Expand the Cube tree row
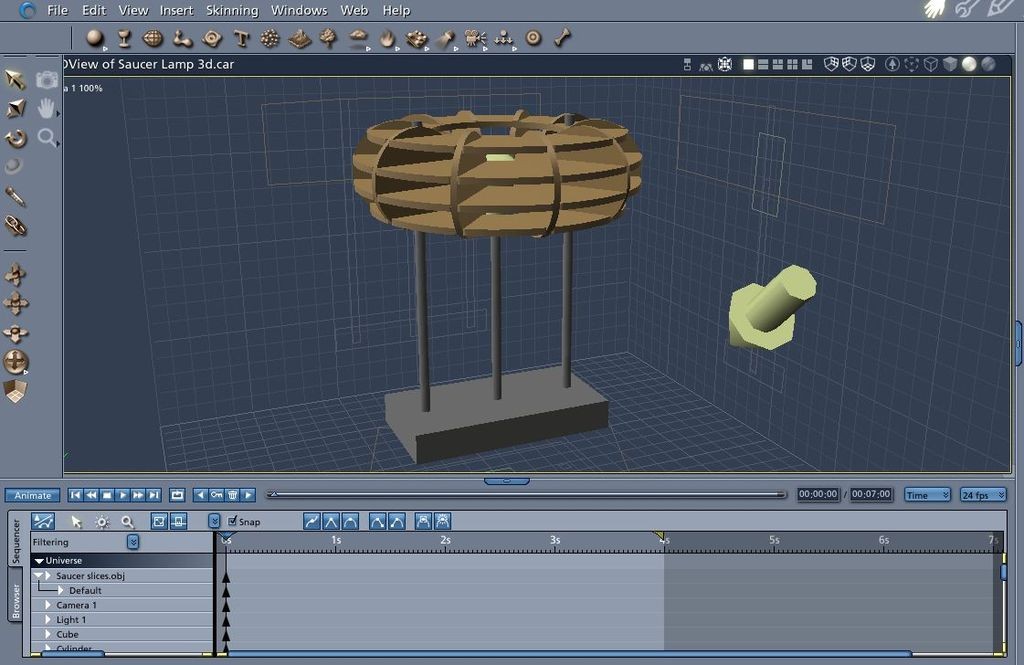 48,634
